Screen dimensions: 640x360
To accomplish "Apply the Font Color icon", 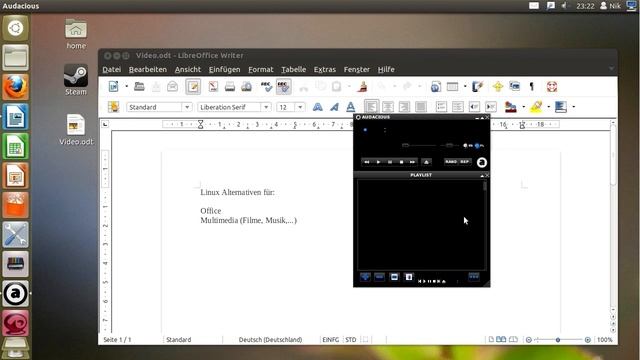I will tap(511, 107).
